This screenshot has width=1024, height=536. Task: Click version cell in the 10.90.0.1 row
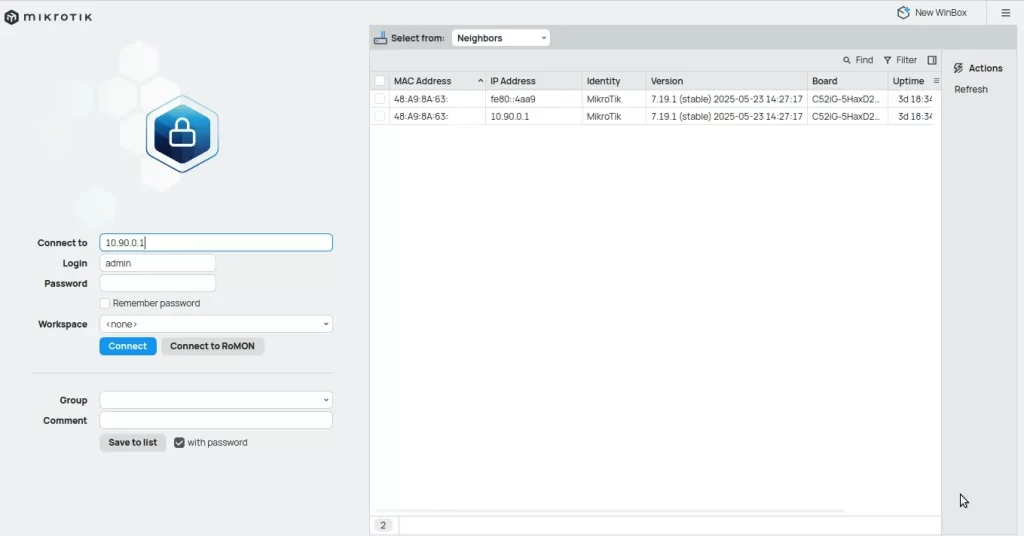(x=726, y=116)
